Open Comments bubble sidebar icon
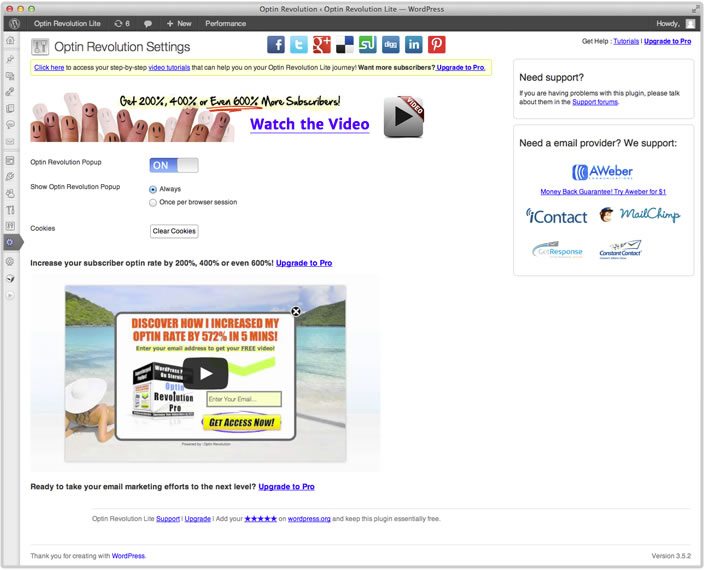This screenshot has width=705, height=571. pyautogui.click(x=10, y=125)
